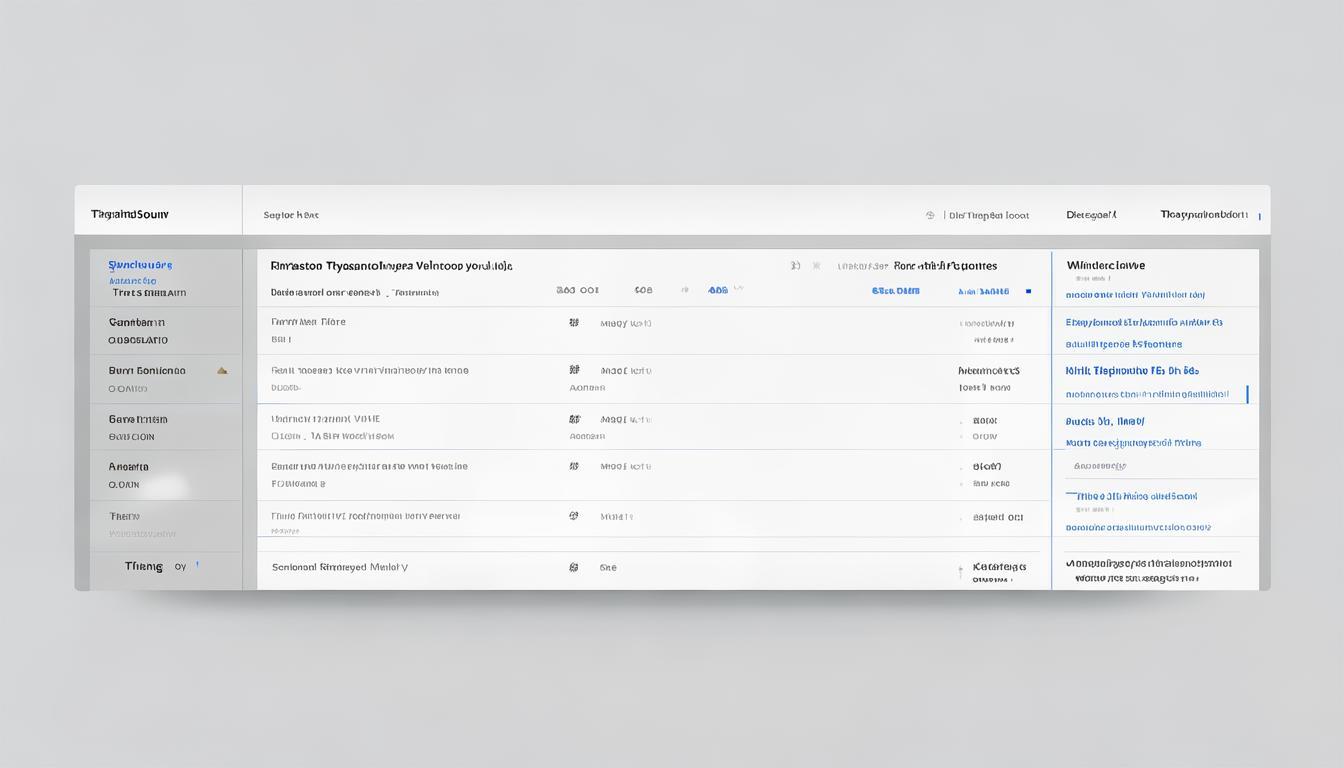This screenshot has height=768, width=1344.
Task: Click the Sagtor hear search field
Action: tap(291, 215)
